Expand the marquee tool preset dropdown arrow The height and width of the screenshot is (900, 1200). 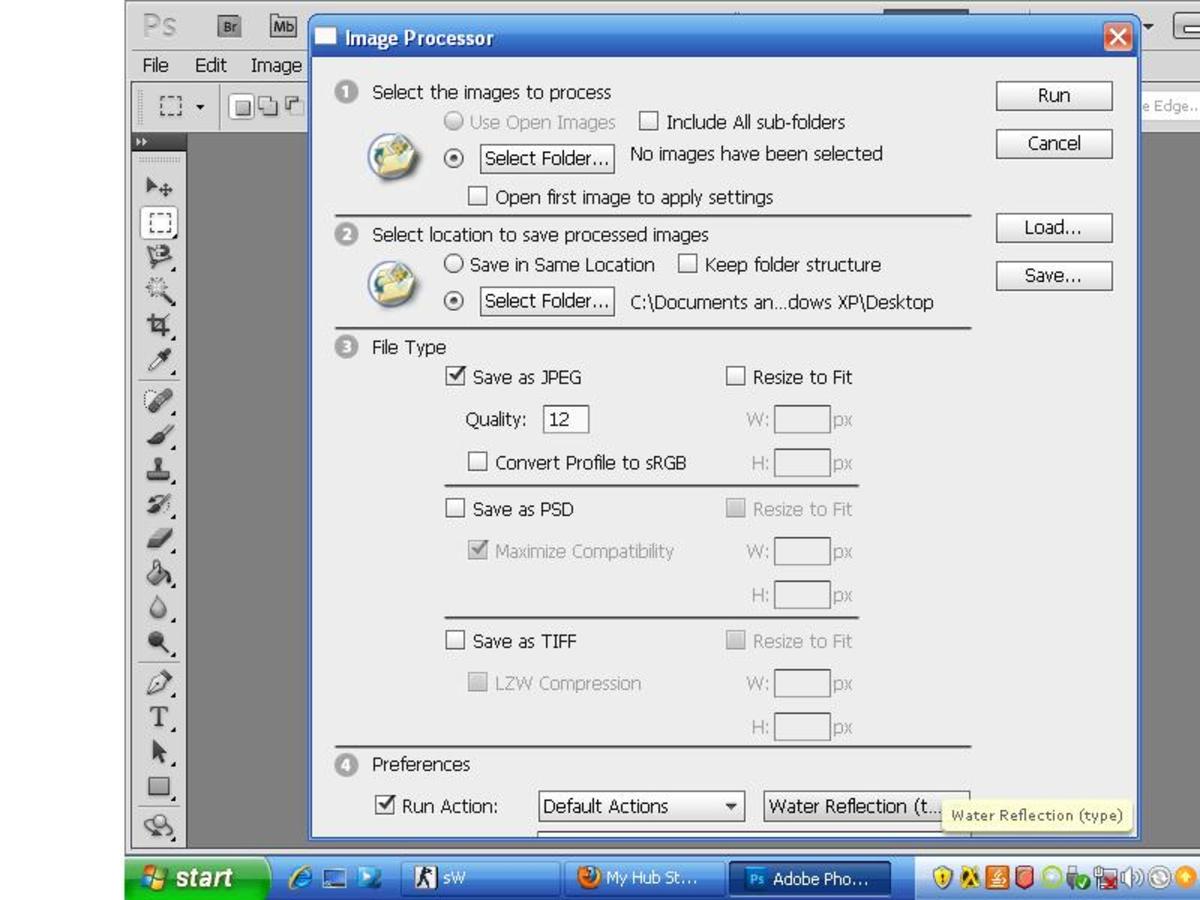click(200, 106)
